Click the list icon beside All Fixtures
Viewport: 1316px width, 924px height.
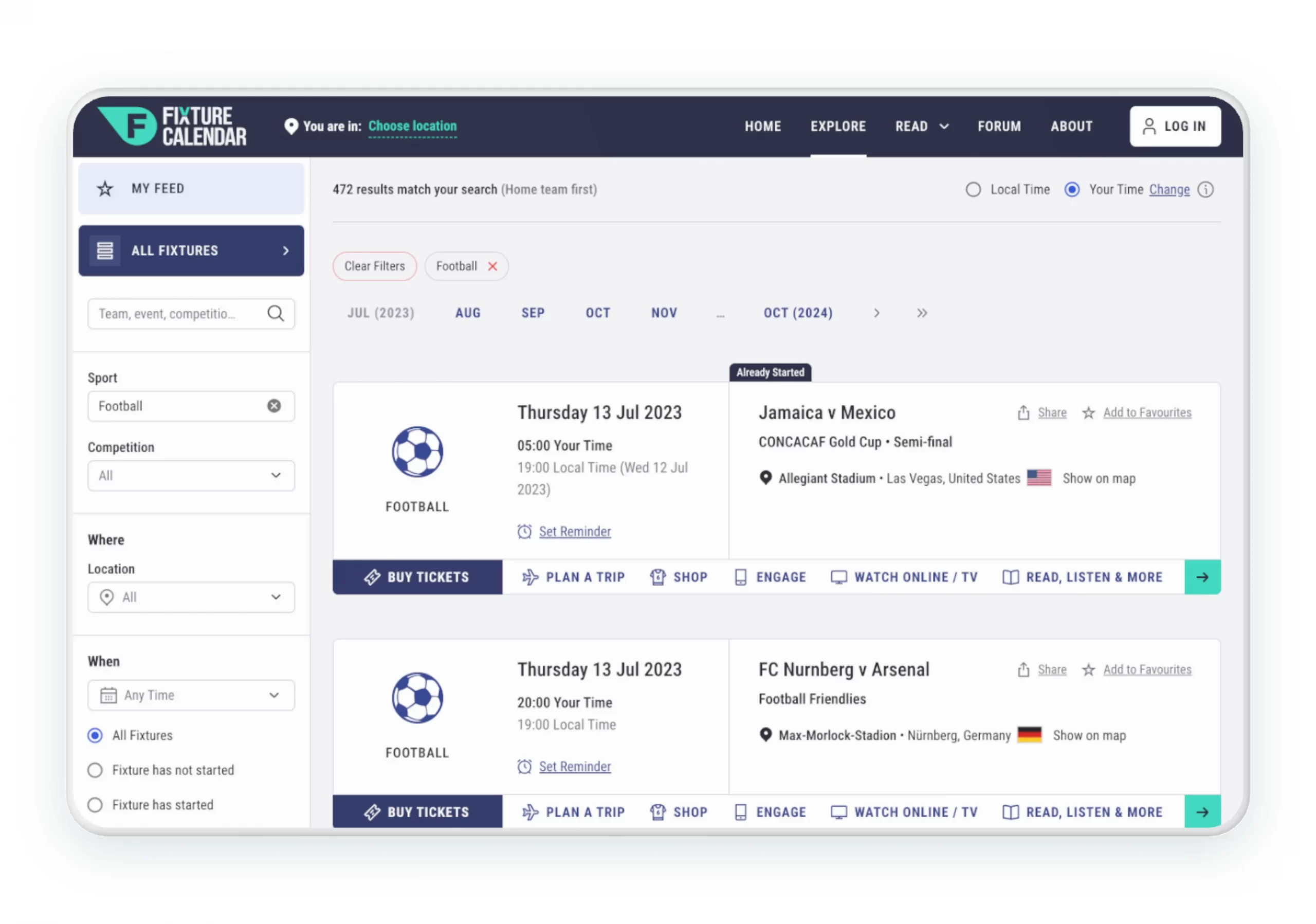(x=105, y=250)
